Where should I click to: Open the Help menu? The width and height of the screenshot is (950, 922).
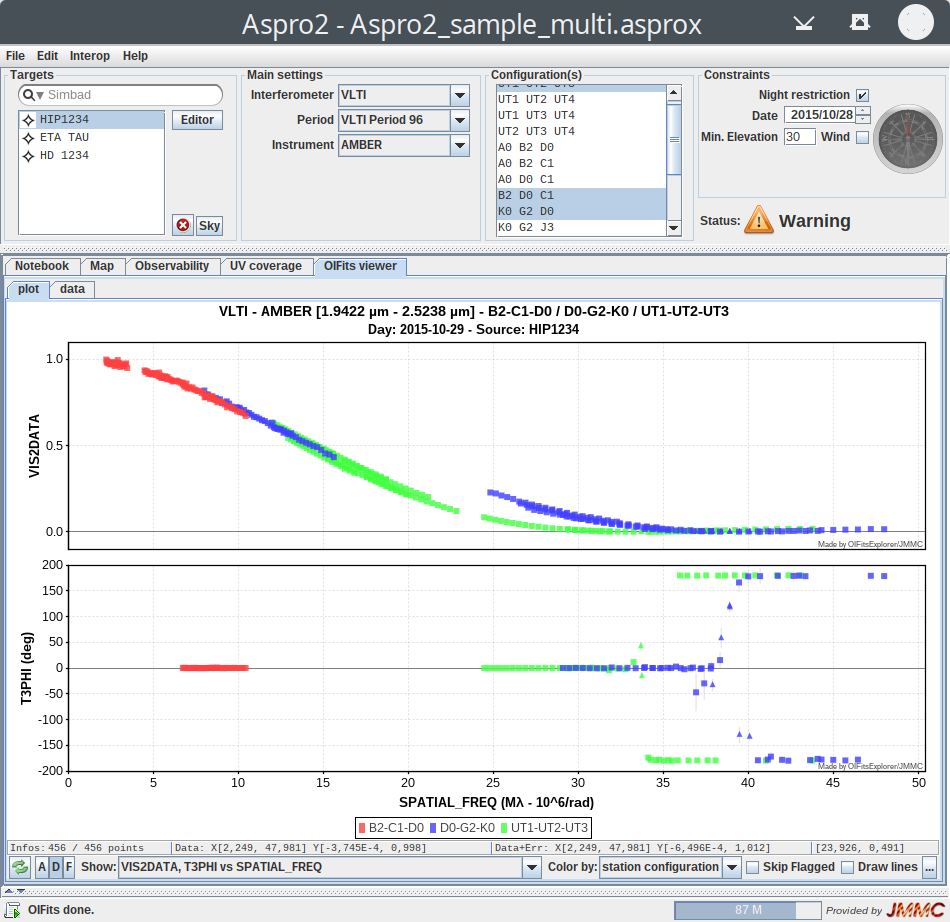point(135,56)
